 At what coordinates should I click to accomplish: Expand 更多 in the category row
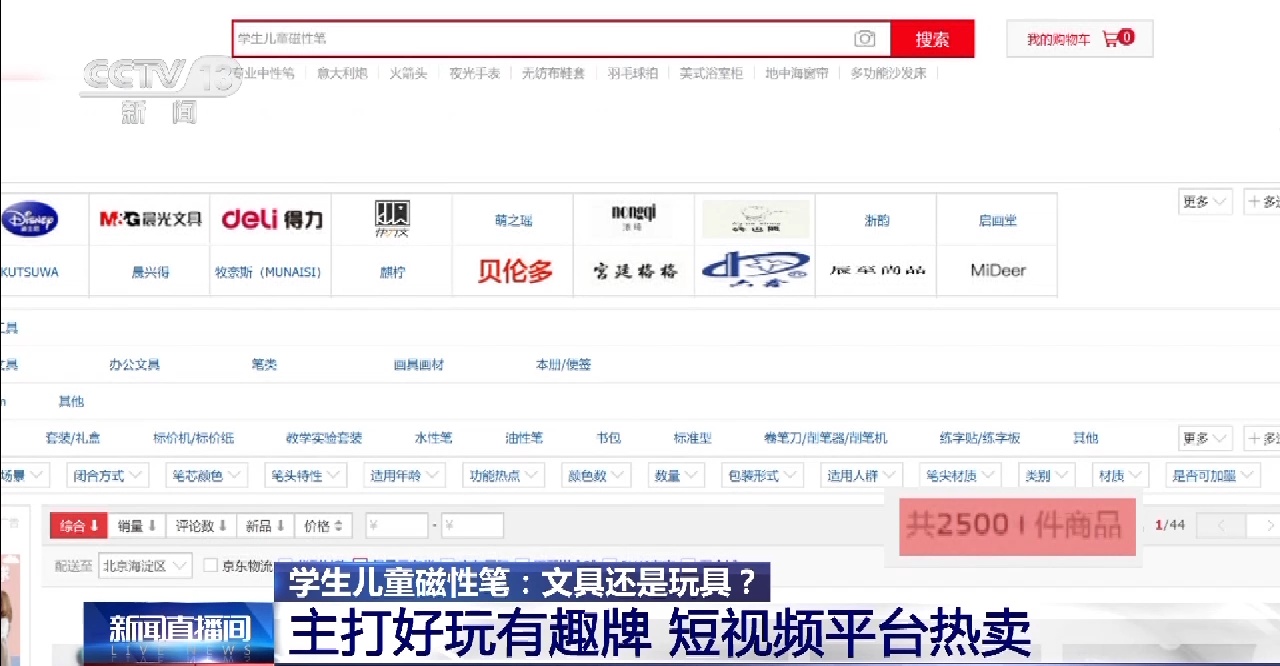pos(1205,438)
